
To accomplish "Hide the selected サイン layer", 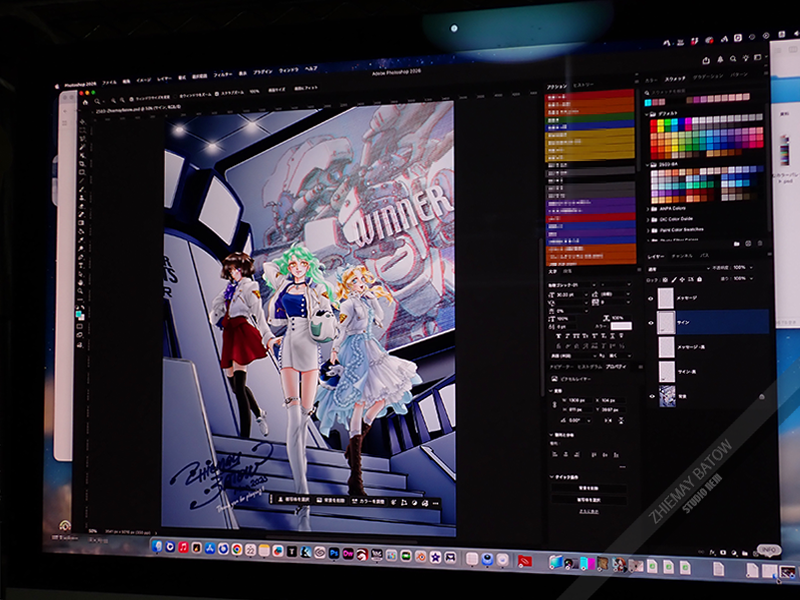I will [651, 323].
